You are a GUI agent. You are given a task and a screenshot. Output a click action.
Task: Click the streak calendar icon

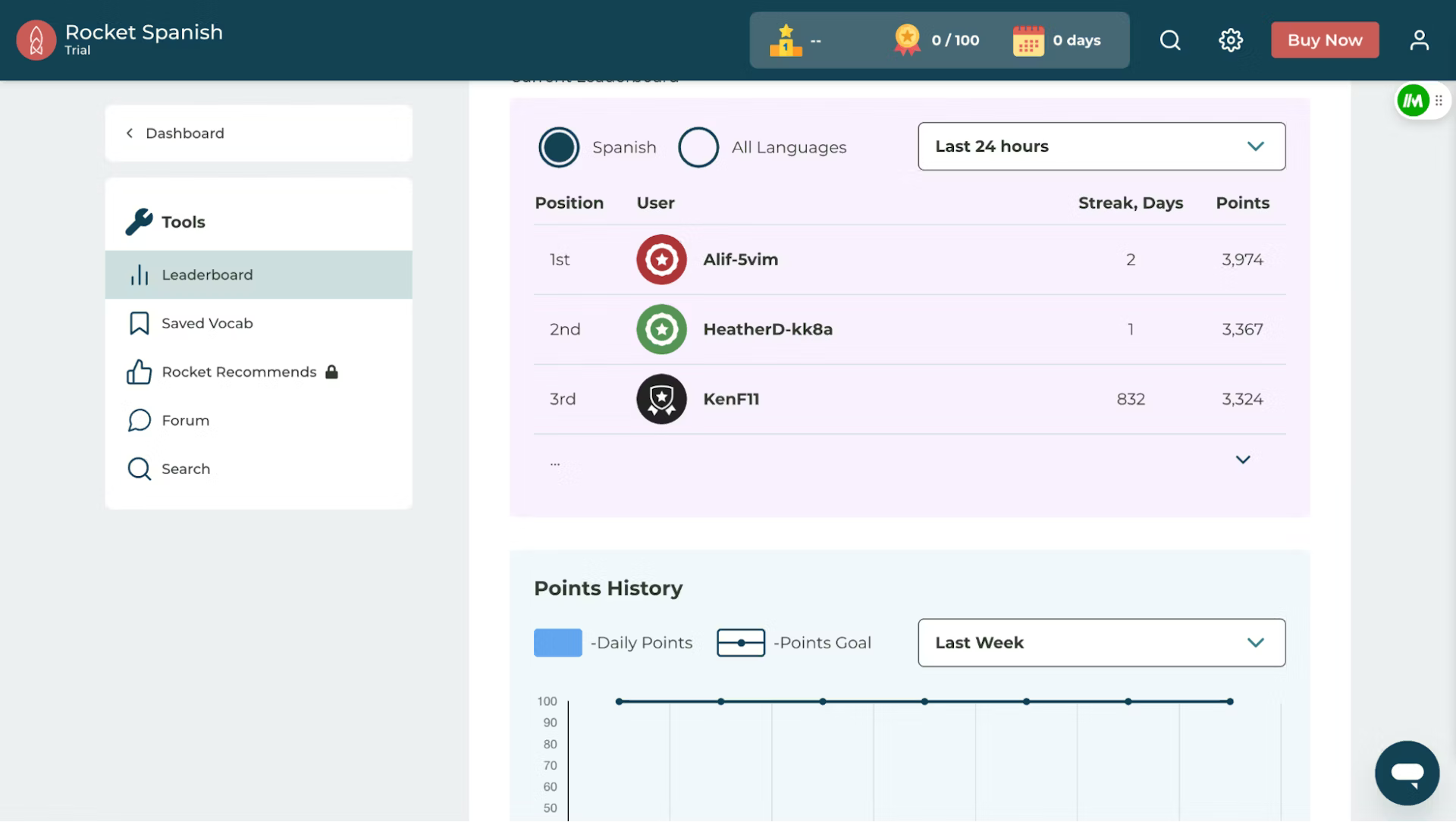pos(1028,40)
